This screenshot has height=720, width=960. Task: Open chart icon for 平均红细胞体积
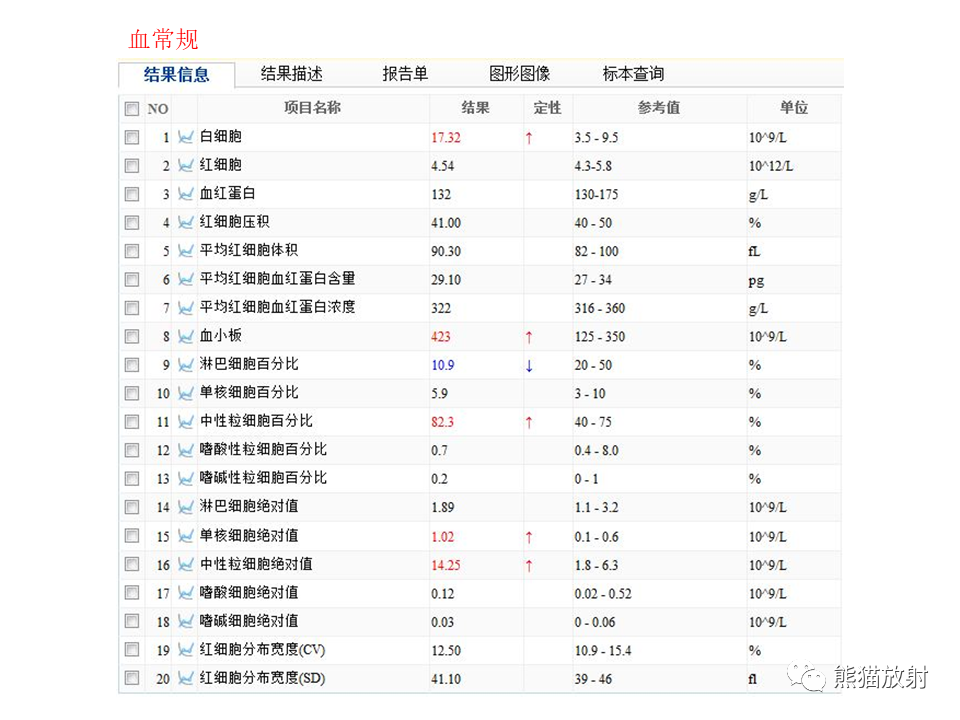tap(186, 251)
